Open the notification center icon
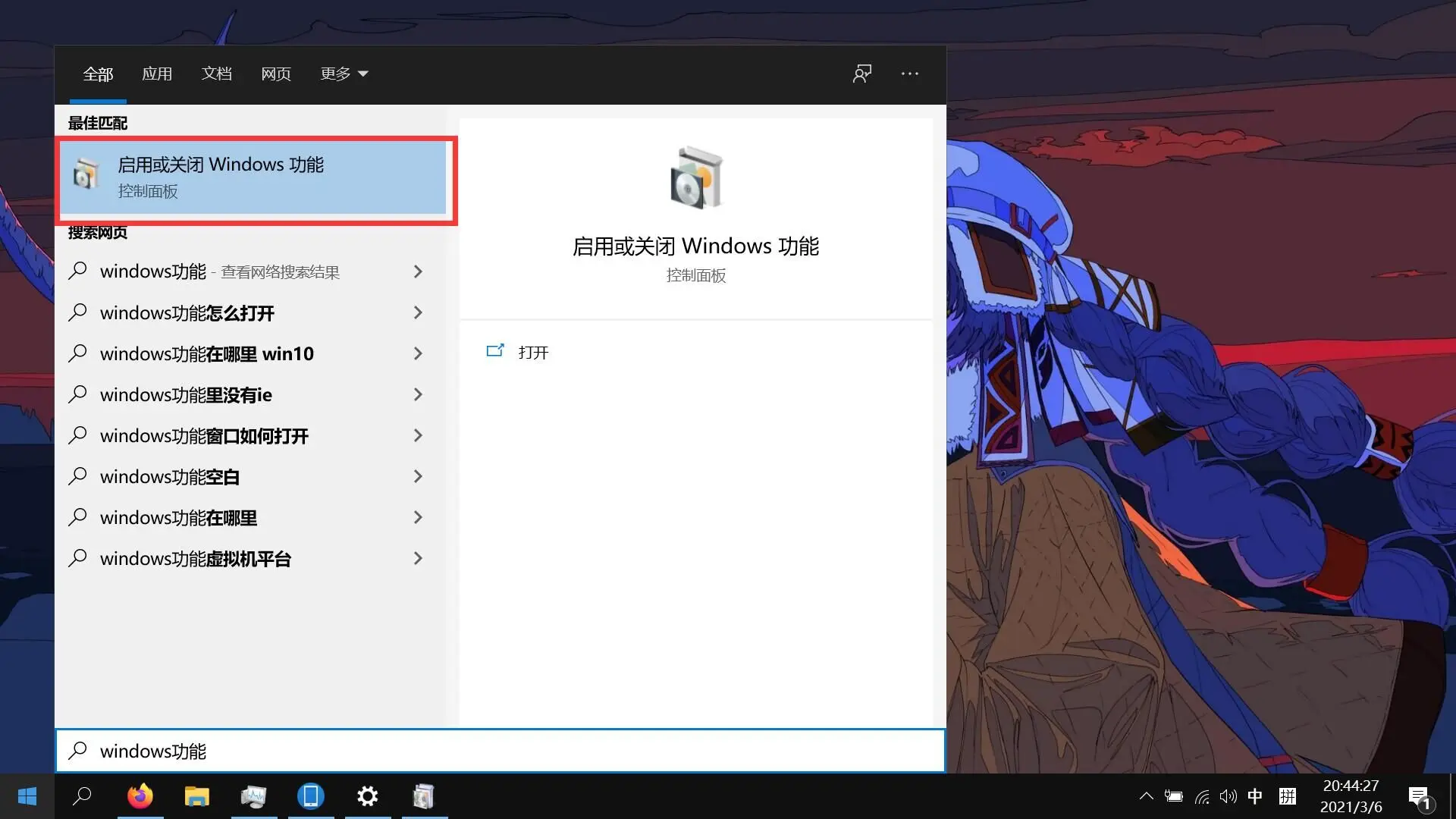The height and width of the screenshot is (819, 1456). 1418,796
